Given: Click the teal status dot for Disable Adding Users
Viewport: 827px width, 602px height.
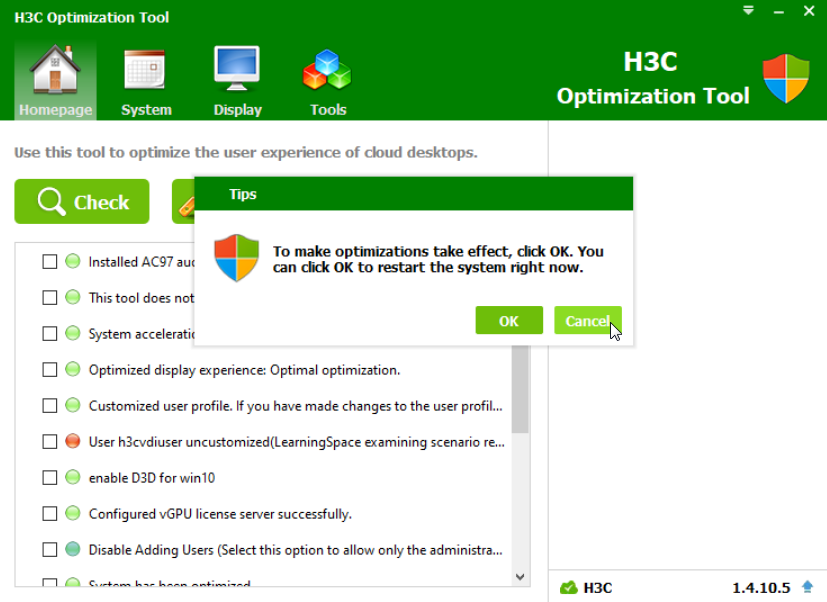Looking at the screenshot, I should (73, 549).
